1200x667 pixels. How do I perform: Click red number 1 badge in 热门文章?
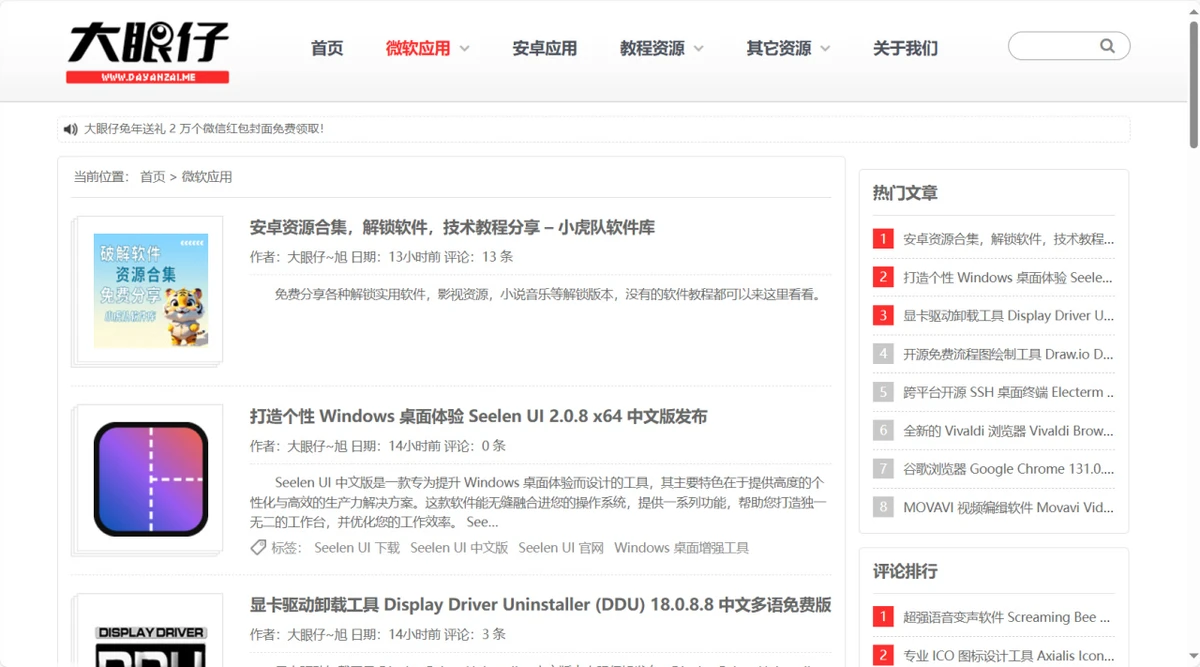click(x=882, y=239)
